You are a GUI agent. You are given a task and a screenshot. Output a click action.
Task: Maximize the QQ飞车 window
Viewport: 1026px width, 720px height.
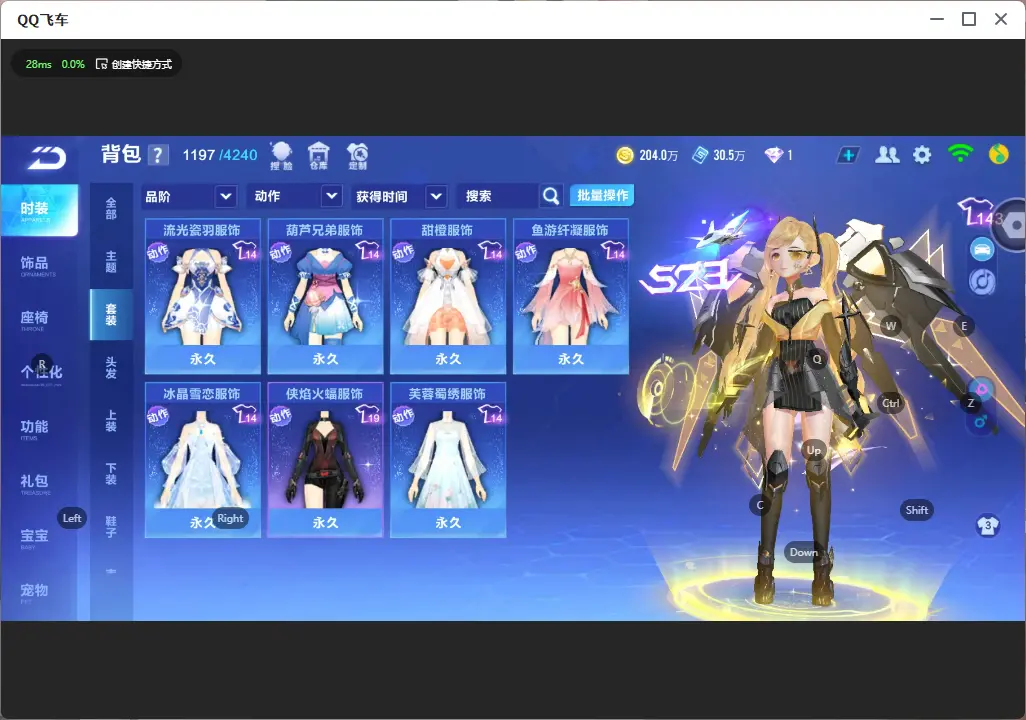pos(969,19)
